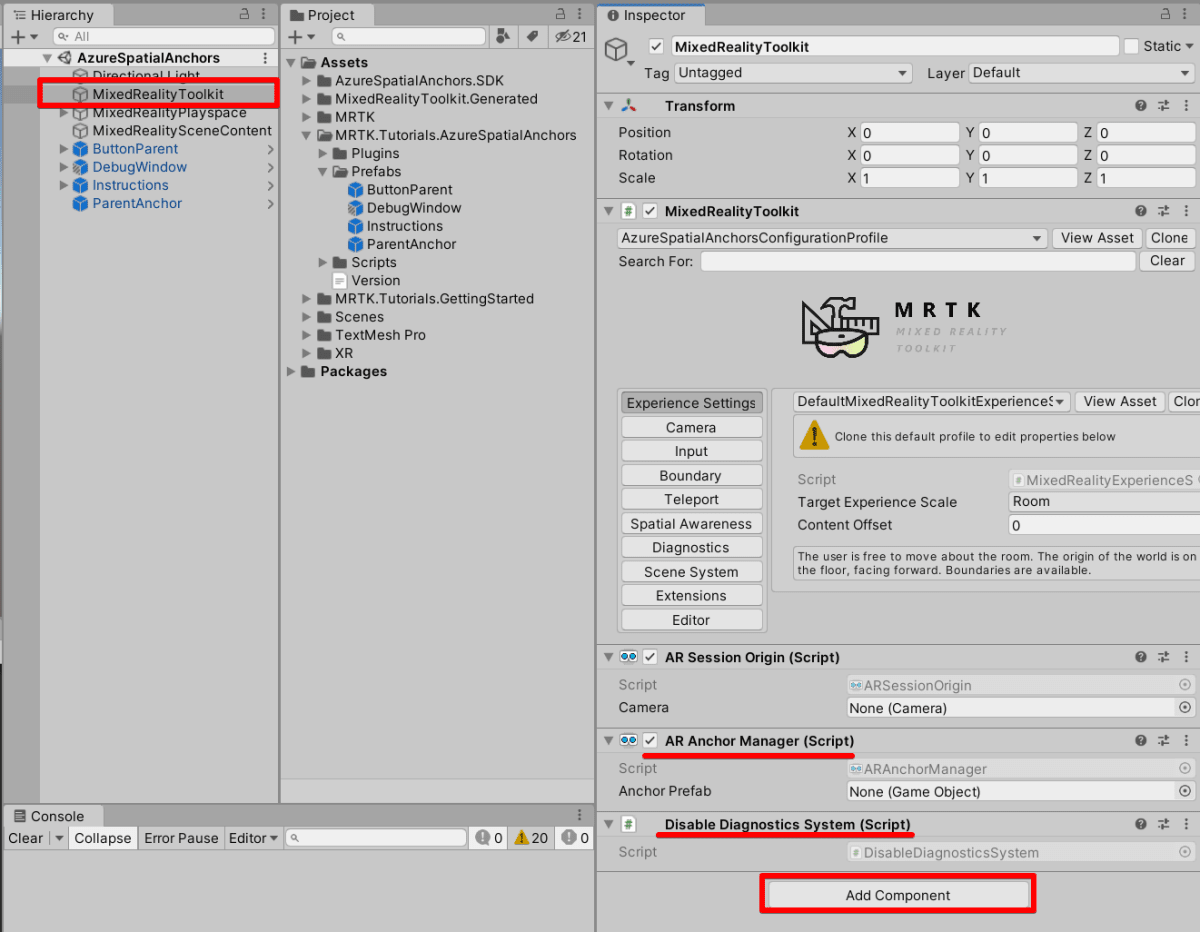Toggle MixedRealityToolkit component enabled checkbox
Viewport: 1200px width, 932px height.
point(650,211)
